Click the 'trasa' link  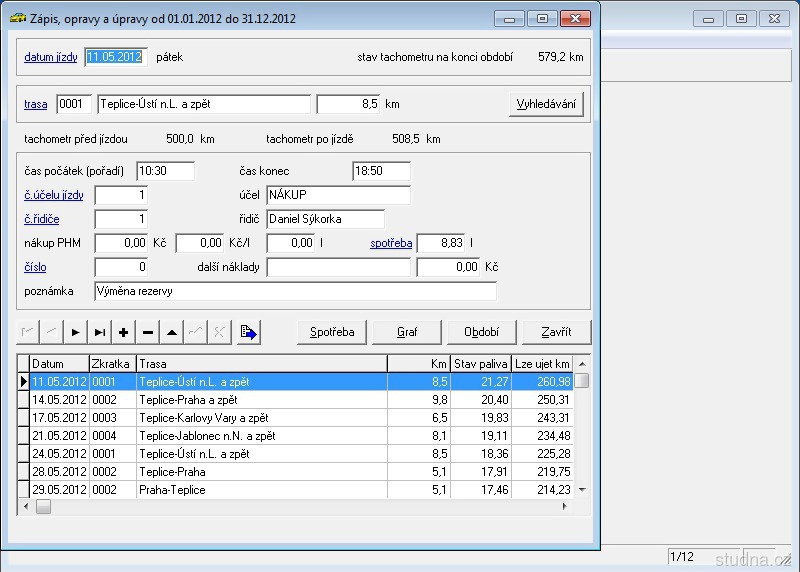[35, 104]
